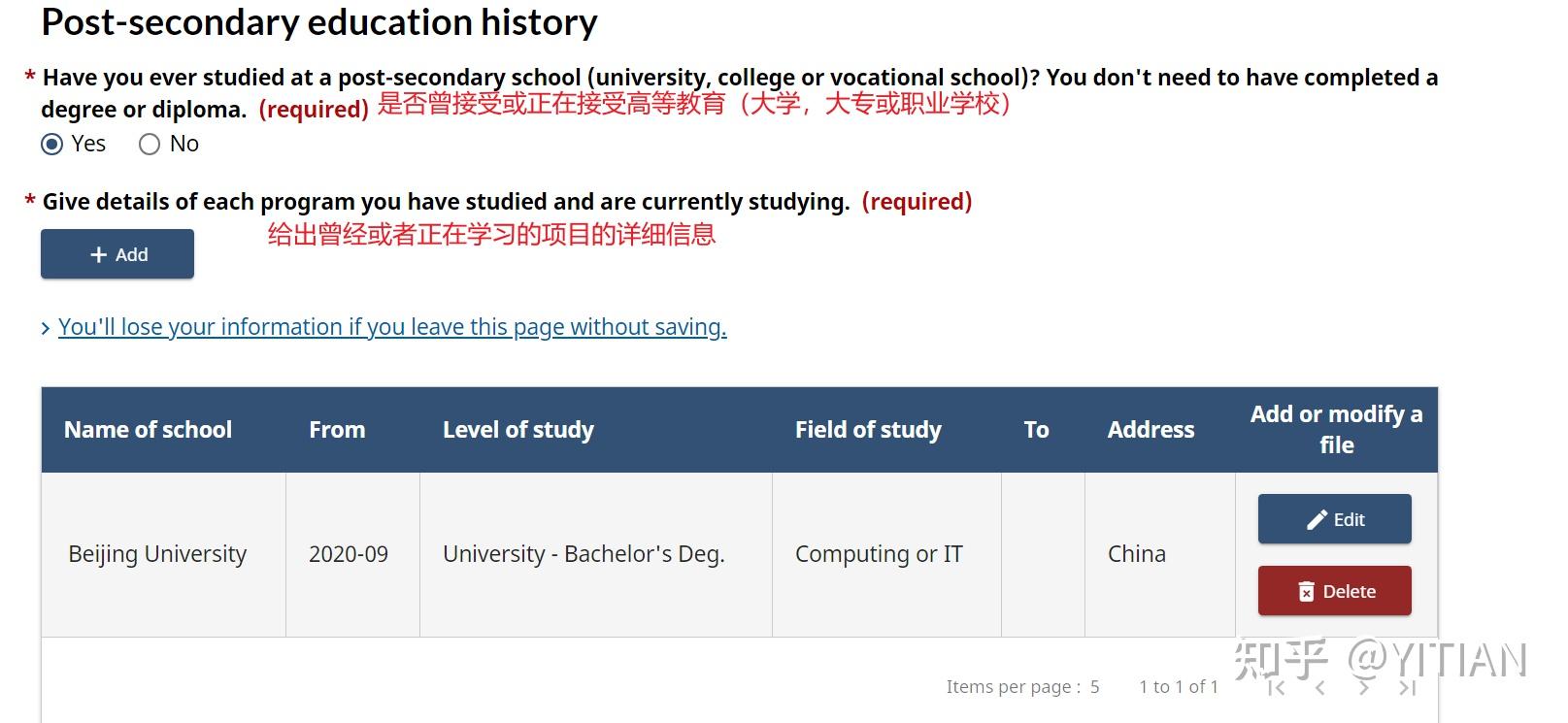
Task: Jump to last page of results
Action: [x=1408, y=687]
